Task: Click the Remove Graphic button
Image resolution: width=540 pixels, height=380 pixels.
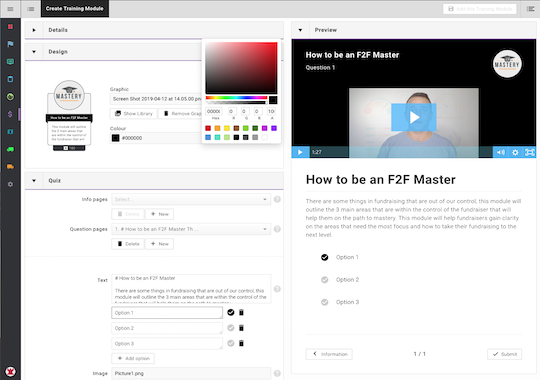Action: (x=180, y=113)
